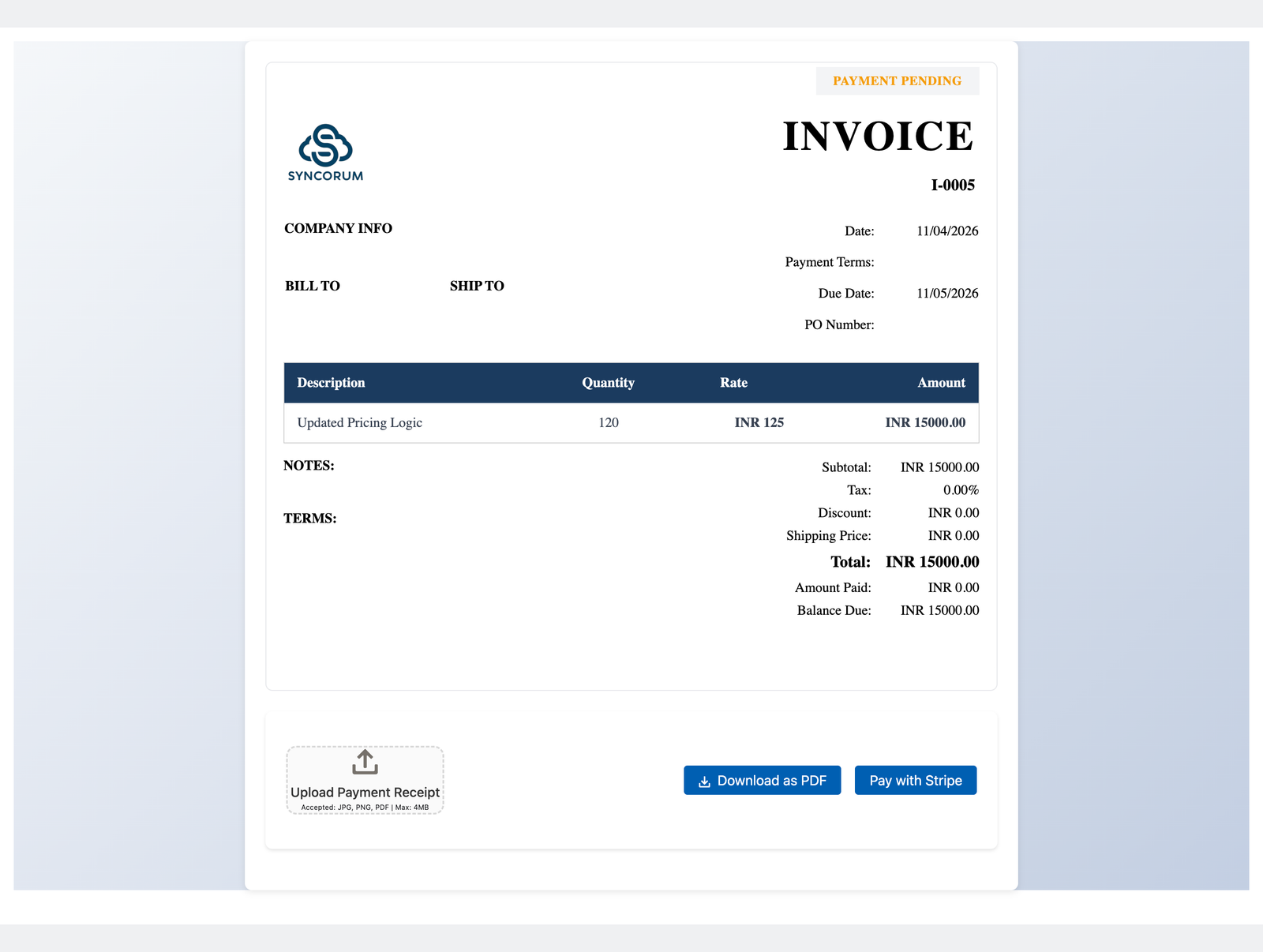Select the Balance Due value INR 15000.00

(x=939, y=611)
